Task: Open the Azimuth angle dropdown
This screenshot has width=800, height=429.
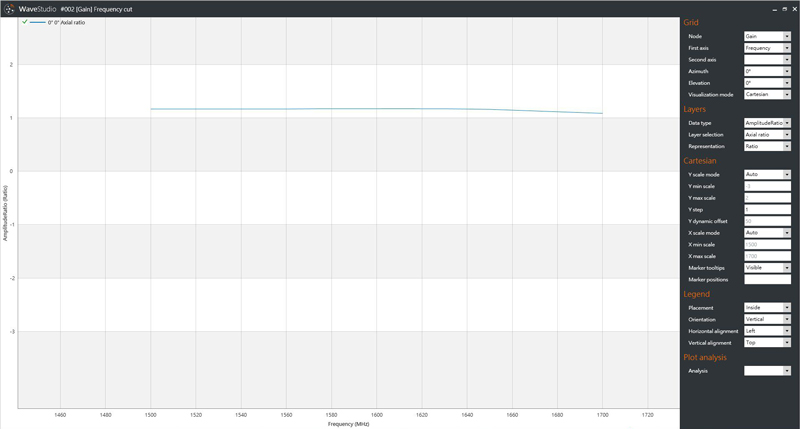Action: [x=767, y=71]
